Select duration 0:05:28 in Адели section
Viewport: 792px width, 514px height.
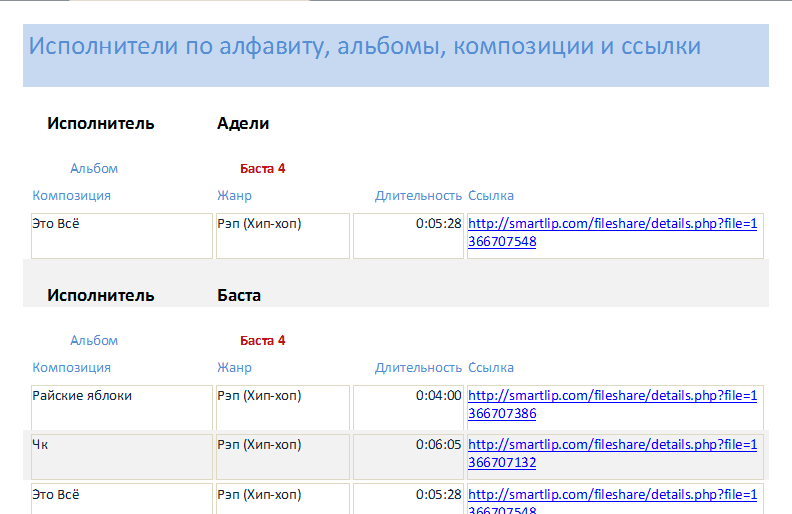[408, 236]
